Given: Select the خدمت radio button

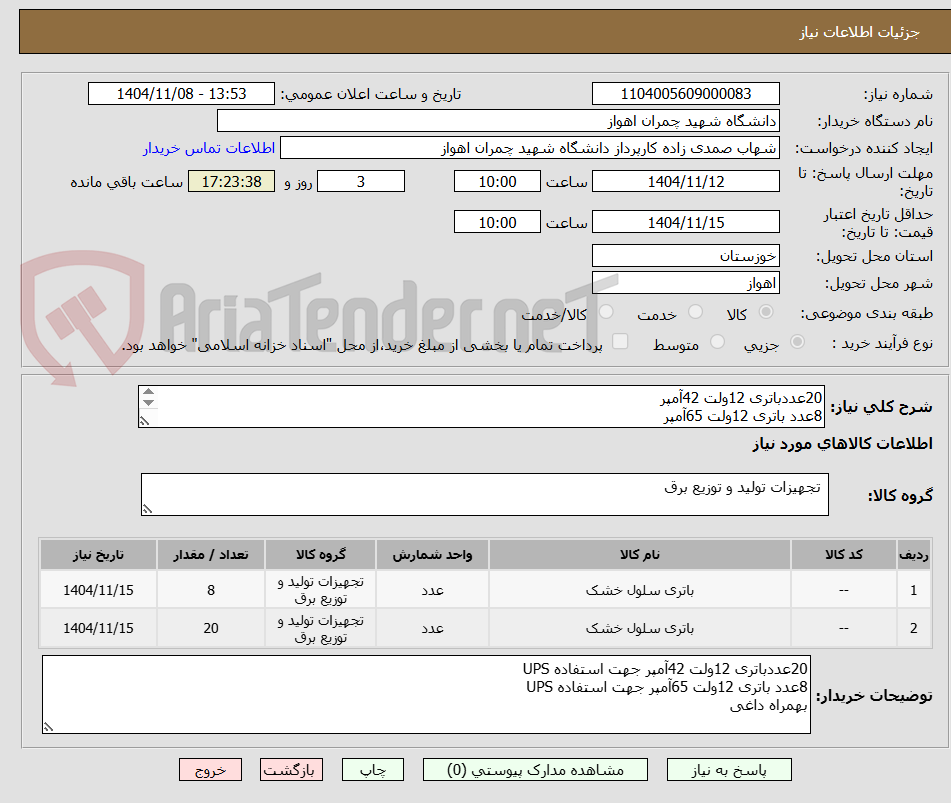Looking at the screenshot, I should [695, 312].
